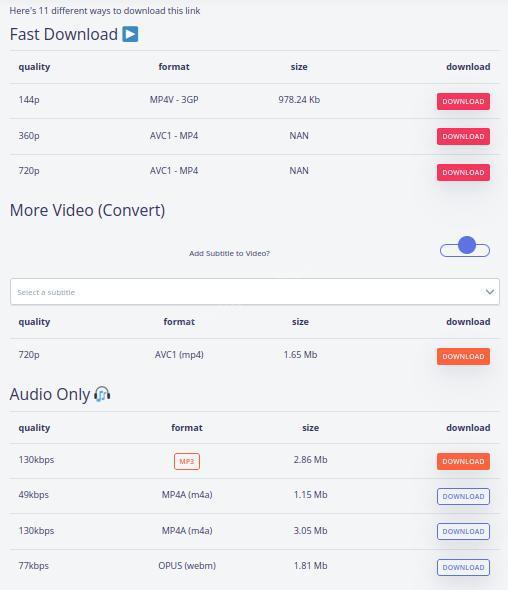Image resolution: width=508 pixels, height=590 pixels.
Task: Click the Add Subtitle to Video? label
Action: pos(229,253)
